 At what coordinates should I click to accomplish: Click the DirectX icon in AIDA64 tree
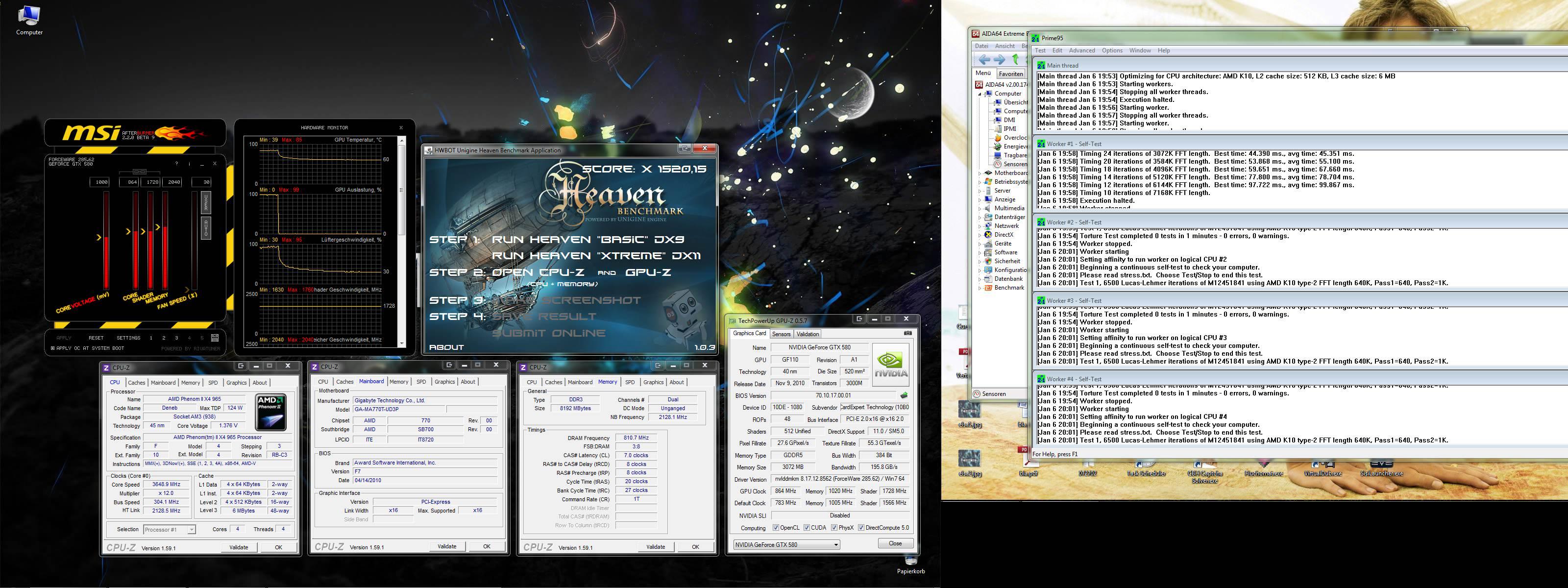(988, 234)
